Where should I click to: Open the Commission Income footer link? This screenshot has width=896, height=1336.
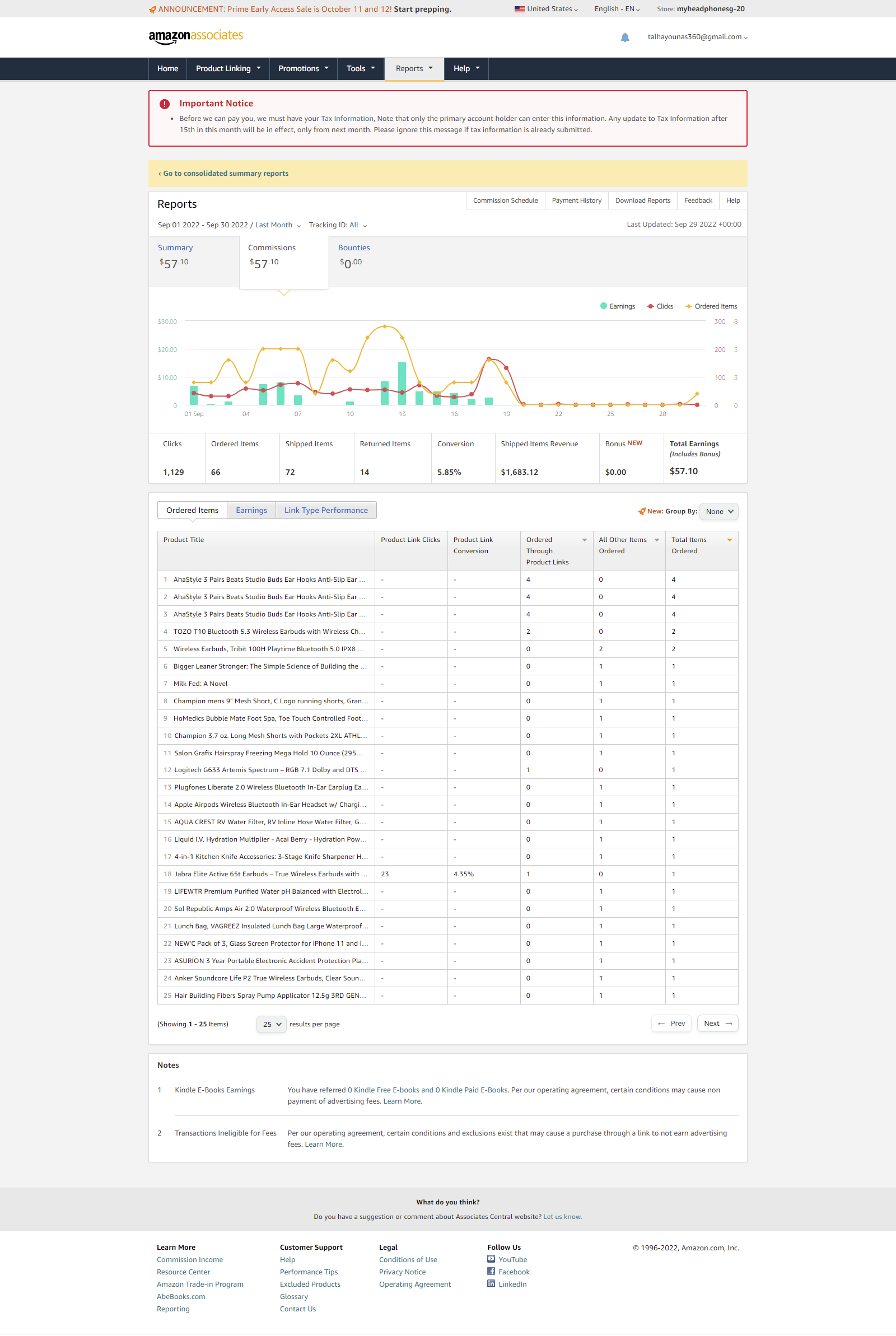(x=190, y=1259)
